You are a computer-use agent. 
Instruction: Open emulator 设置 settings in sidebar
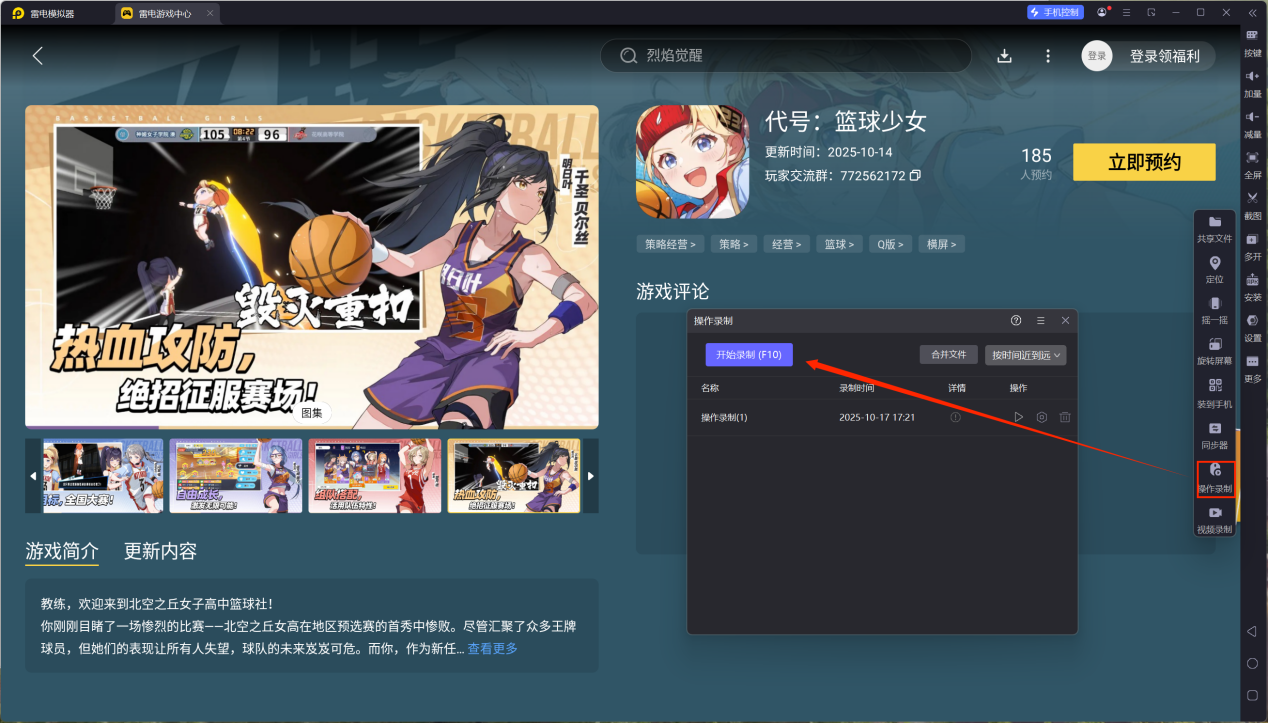1252,321
